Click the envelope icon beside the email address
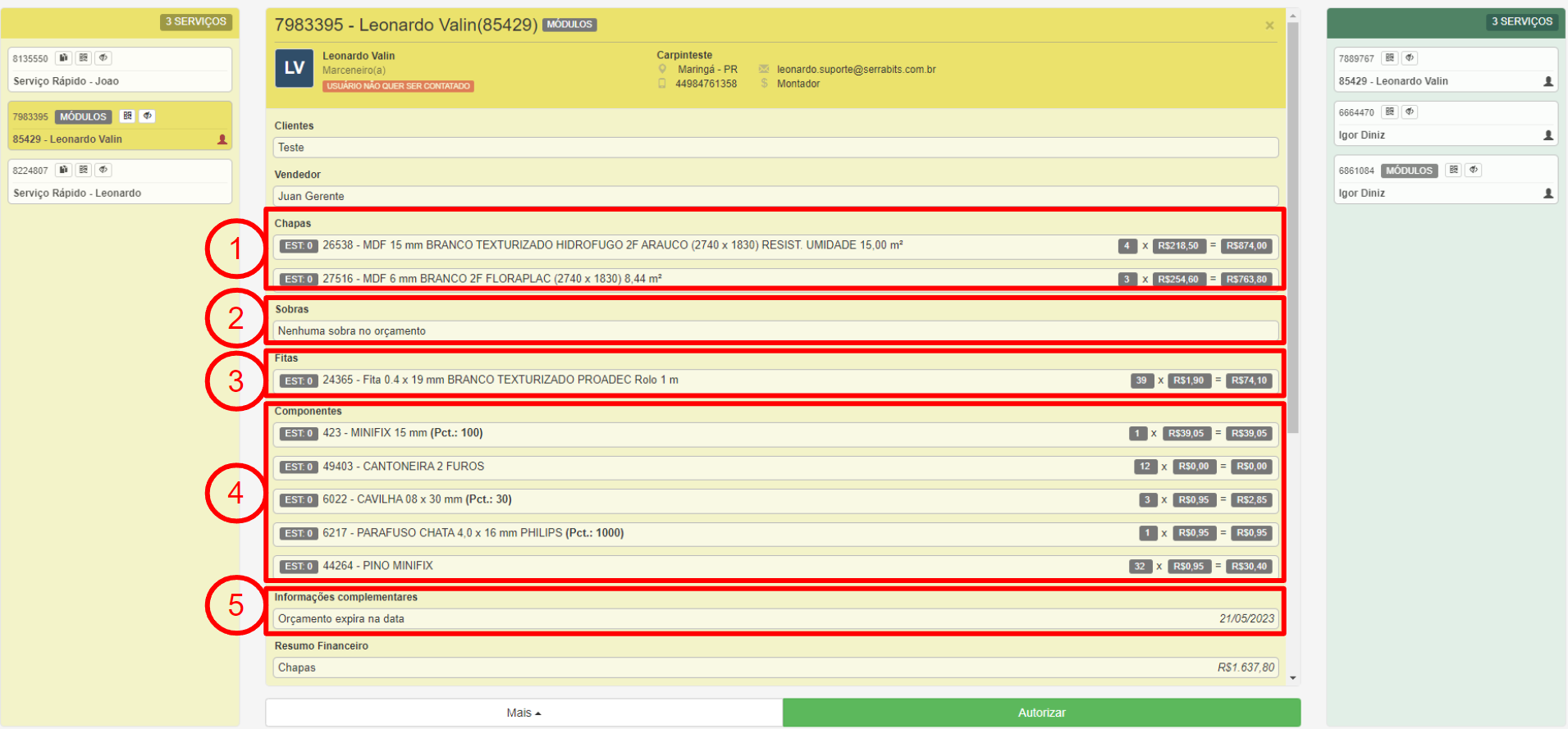This screenshot has height=729, width=1568. click(x=764, y=70)
